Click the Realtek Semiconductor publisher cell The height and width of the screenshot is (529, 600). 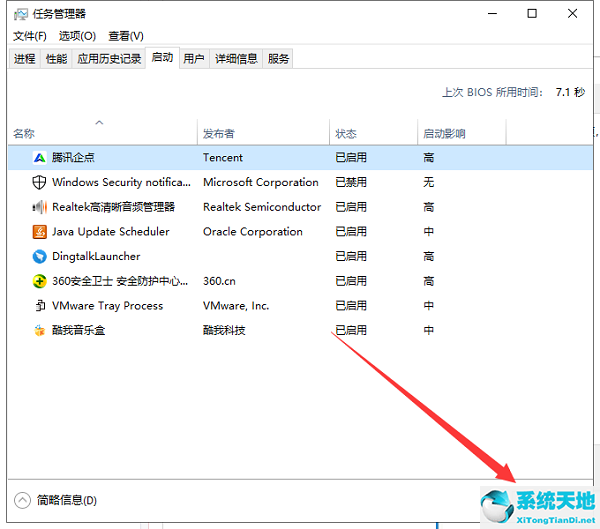pos(262,207)
